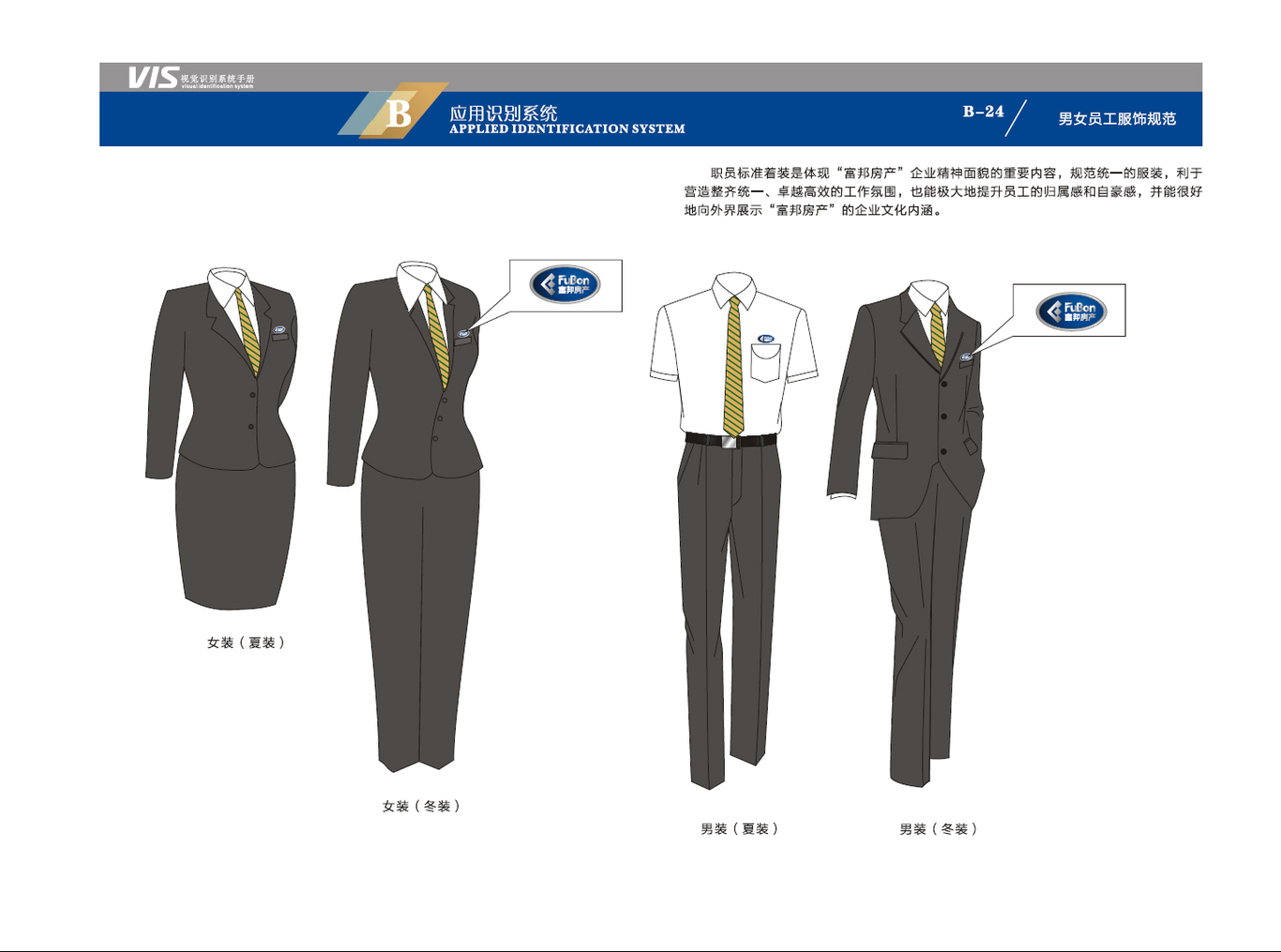Click the striped tie on men's summer shirt

pyautogui.click(x=733, y=366)
